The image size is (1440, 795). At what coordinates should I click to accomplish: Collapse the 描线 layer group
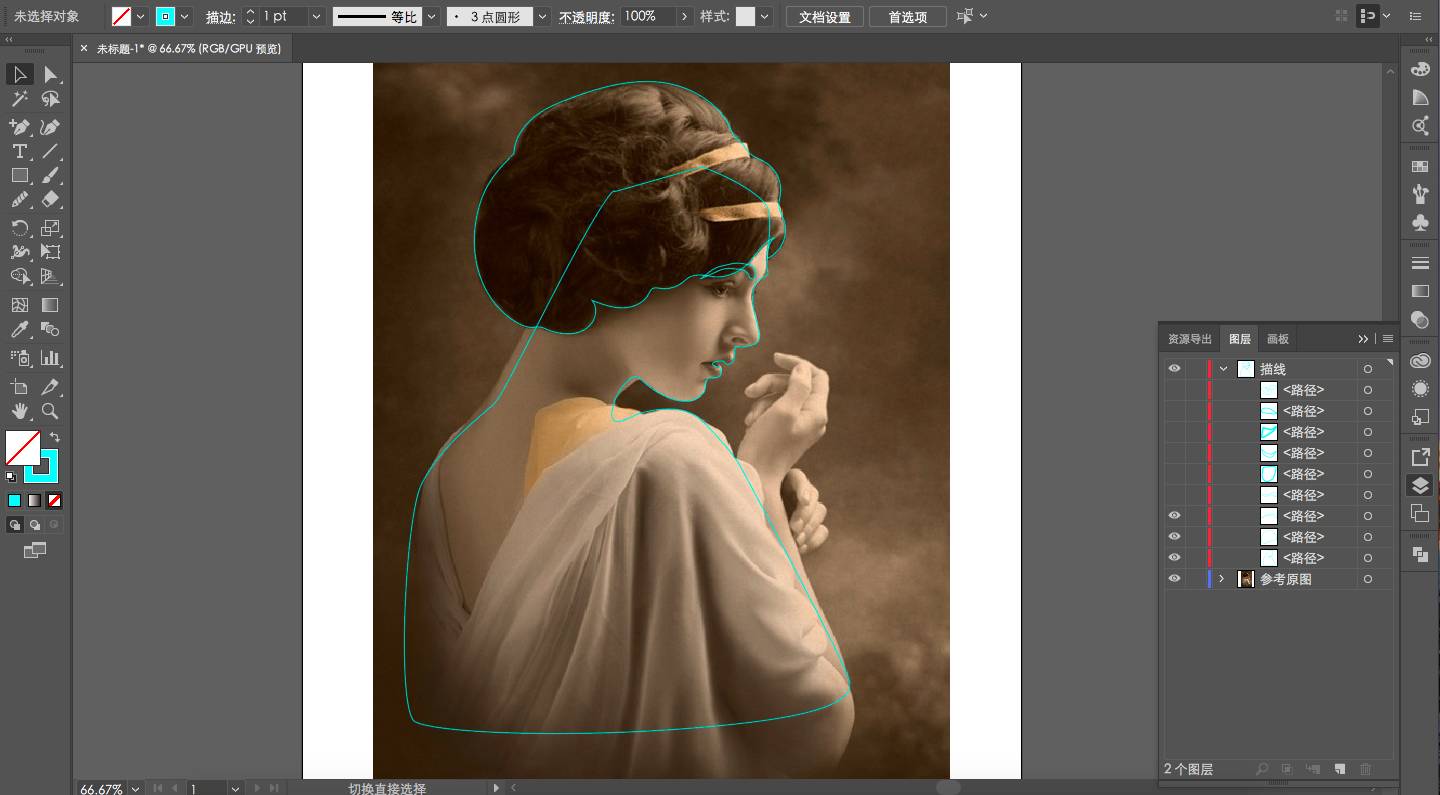tap(1223, 369)
